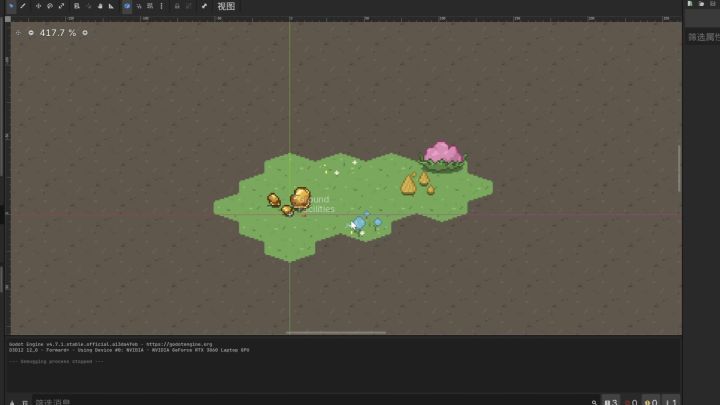Viewport: 720px width, 405px height.
Task: Choose the Rotate Mode tool
Action: (x=50, y=6)
